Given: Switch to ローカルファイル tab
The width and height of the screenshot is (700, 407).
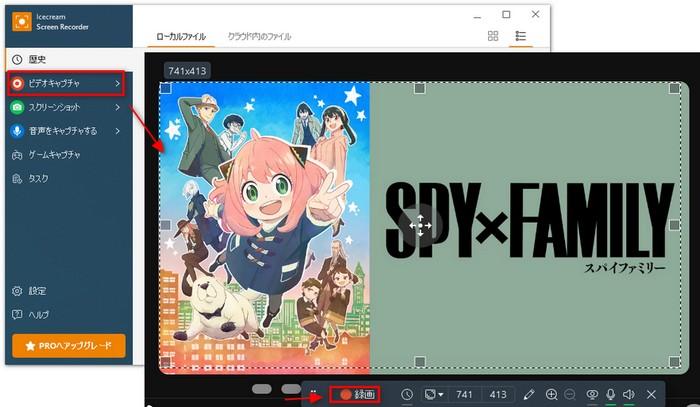Looking at the screenshot, I should coord(181,37).
